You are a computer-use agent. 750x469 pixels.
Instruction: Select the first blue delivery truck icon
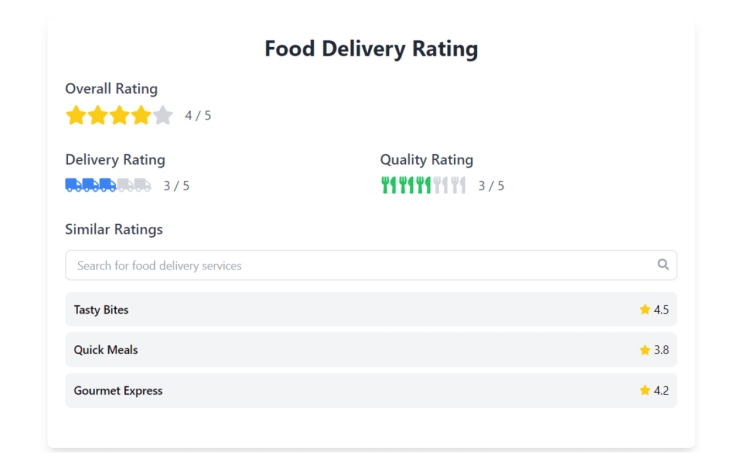click(x=74, y=185)
